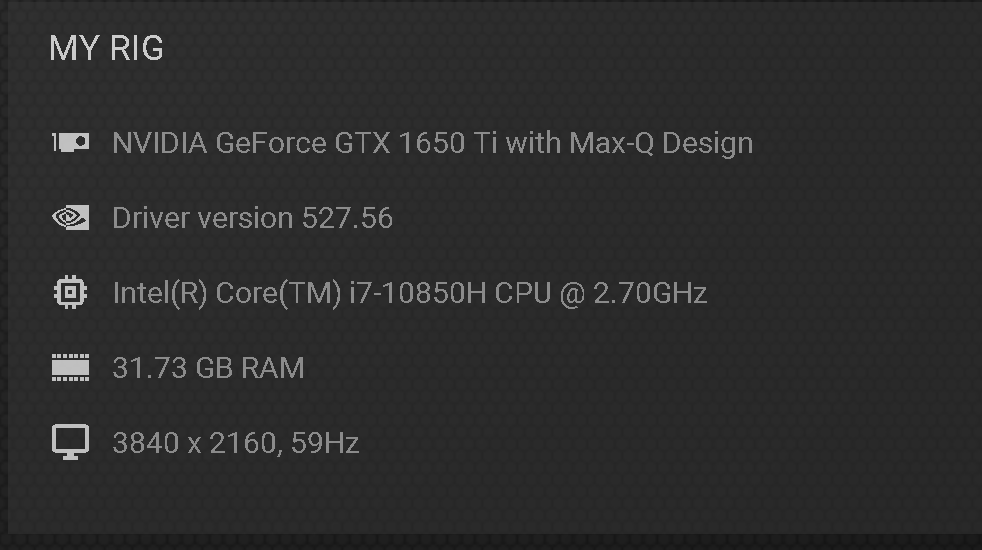The width and height of the screenshot is (982, 550).
Task: Click the word 'GeForce' in GPU name
Action: pyautogui.click(x=271, y=143)
